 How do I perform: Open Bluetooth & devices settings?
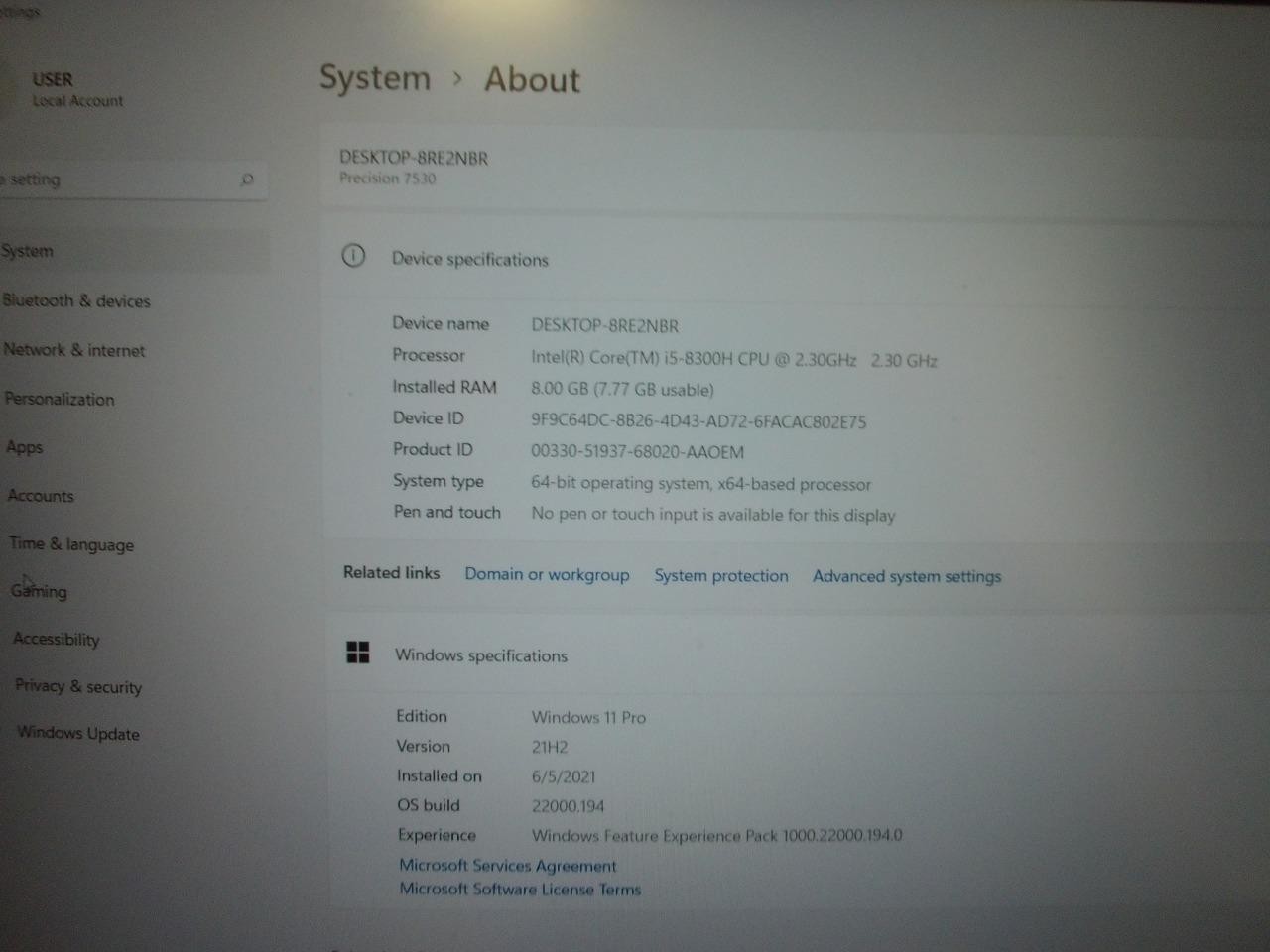click(x=76, y=300)
